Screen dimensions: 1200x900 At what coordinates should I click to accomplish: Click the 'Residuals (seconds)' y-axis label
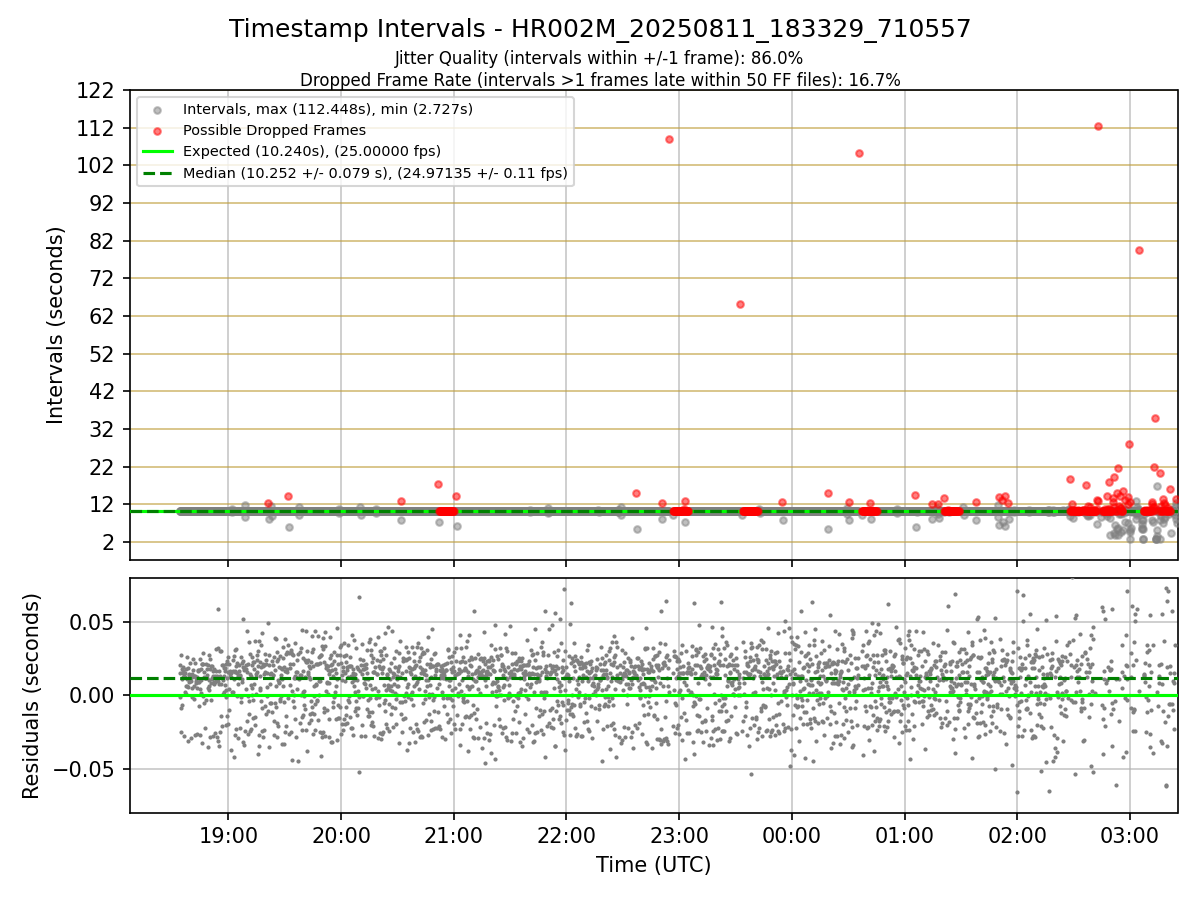32,696
